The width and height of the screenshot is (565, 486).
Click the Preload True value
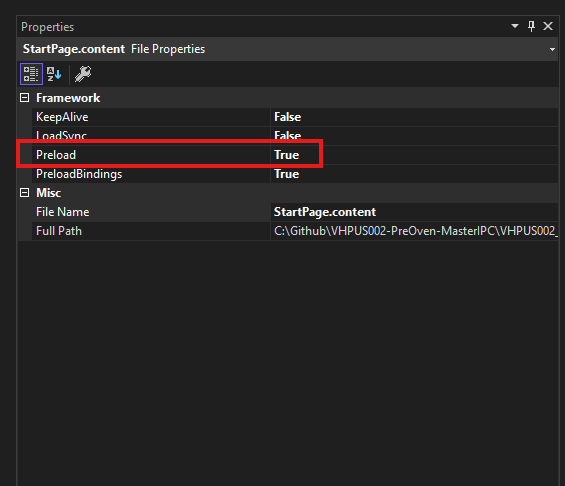286,155
